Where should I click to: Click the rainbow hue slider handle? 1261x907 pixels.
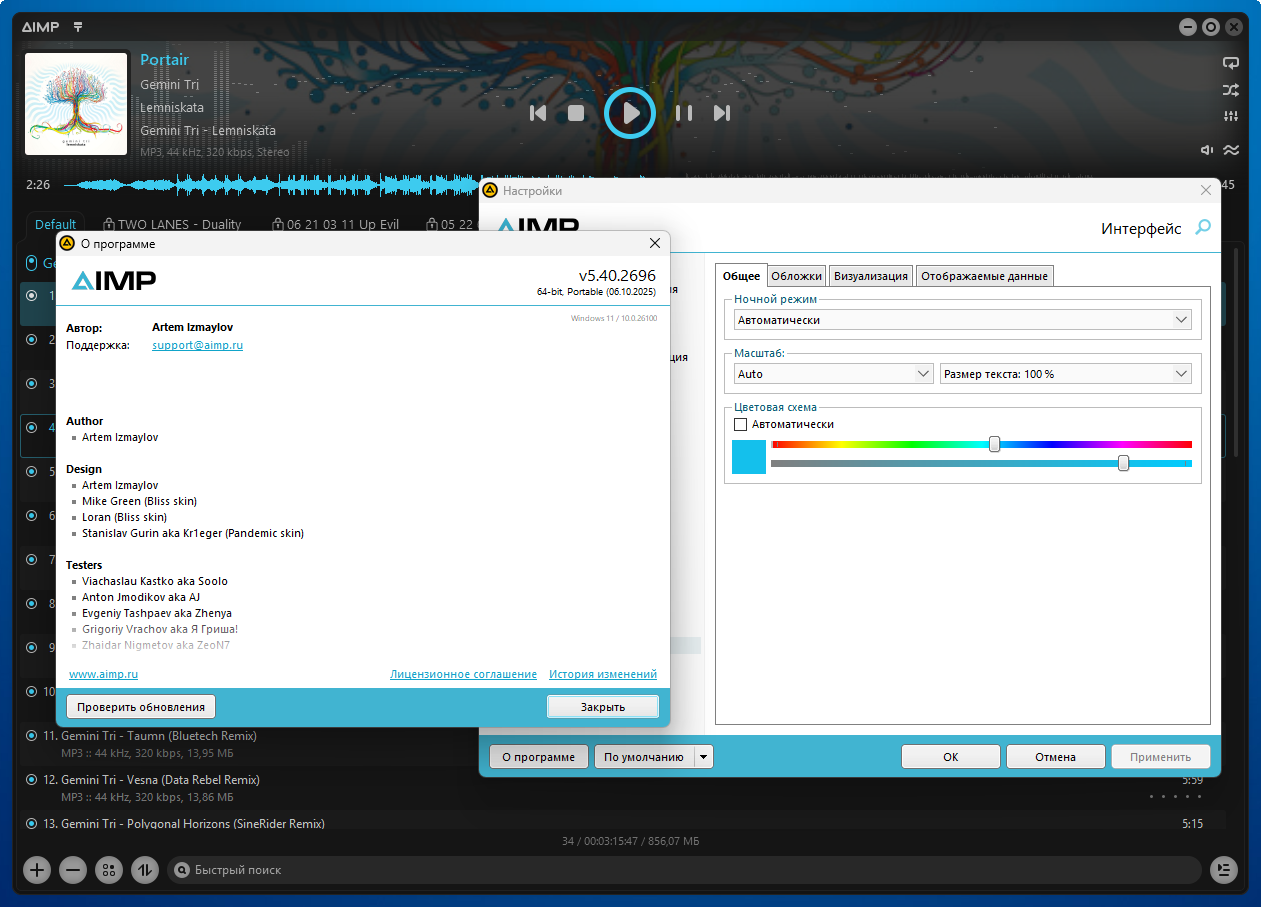pos(994,444)
